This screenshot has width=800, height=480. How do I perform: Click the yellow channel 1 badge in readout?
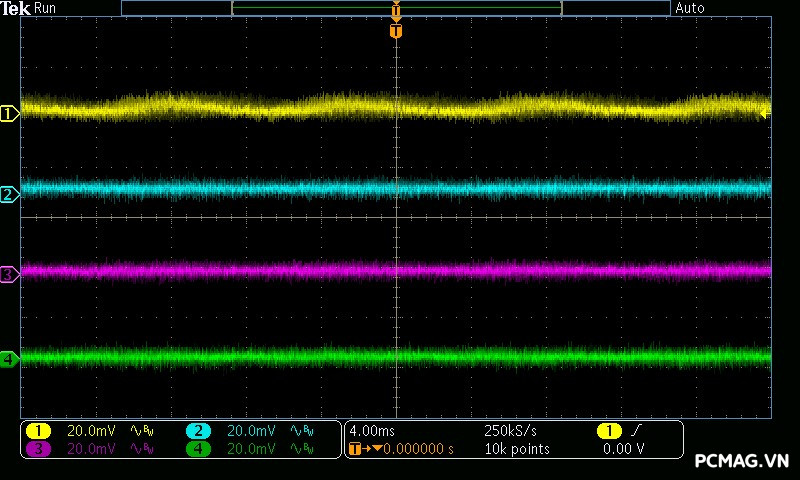(37, 430)
